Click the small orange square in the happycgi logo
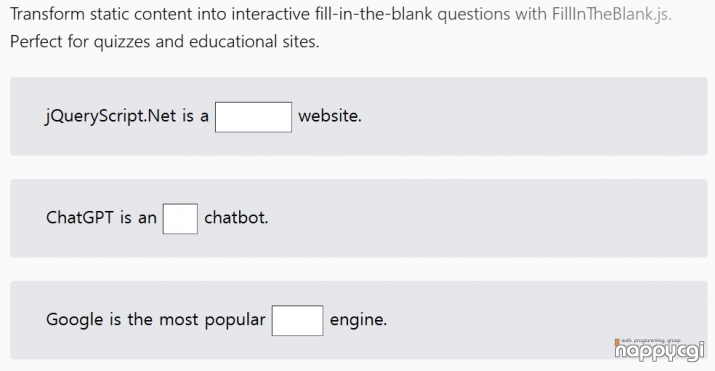Screen dimensions: 715x371 [x=617, y=341]
